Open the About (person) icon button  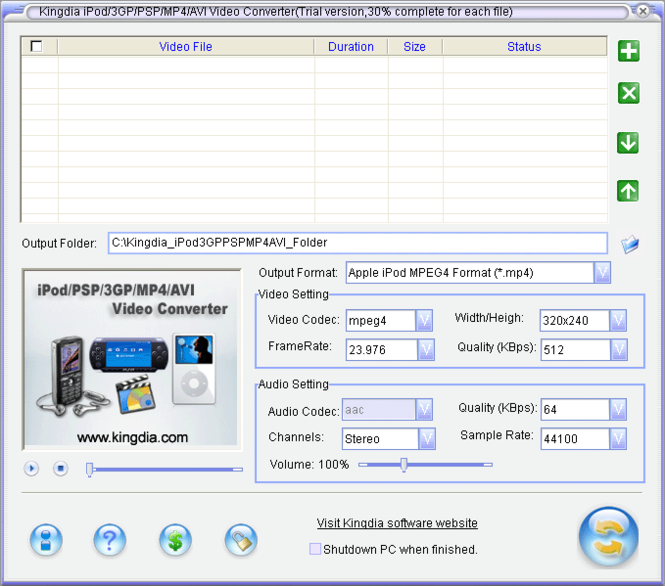coord(46,540)
